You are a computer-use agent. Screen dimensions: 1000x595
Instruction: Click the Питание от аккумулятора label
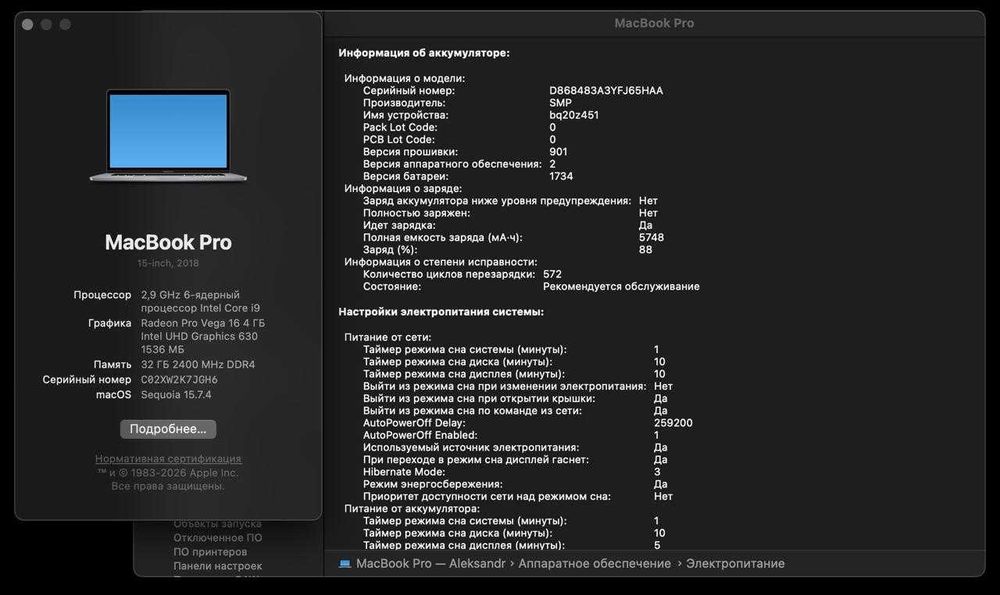[412, 508]
